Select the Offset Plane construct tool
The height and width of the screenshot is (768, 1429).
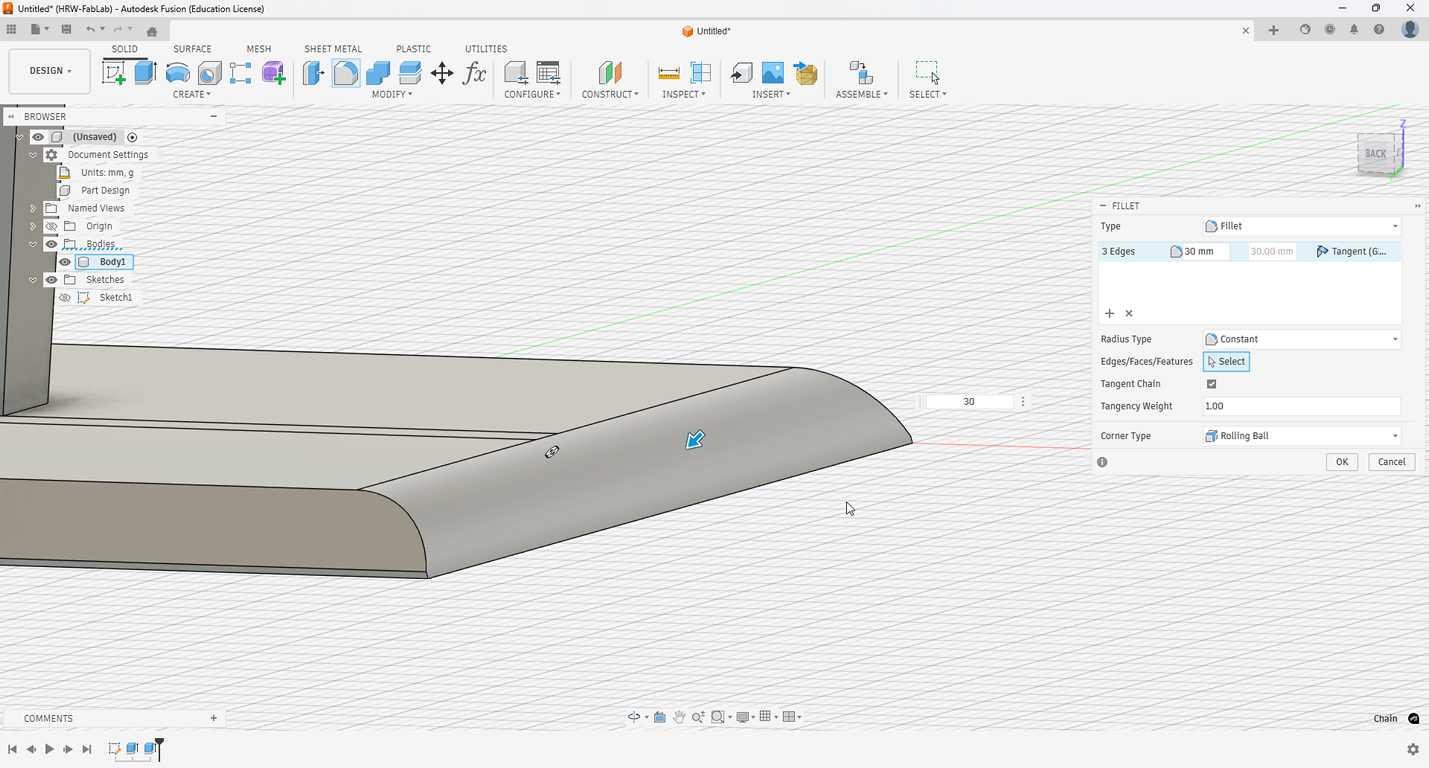(x=610, y=72)
